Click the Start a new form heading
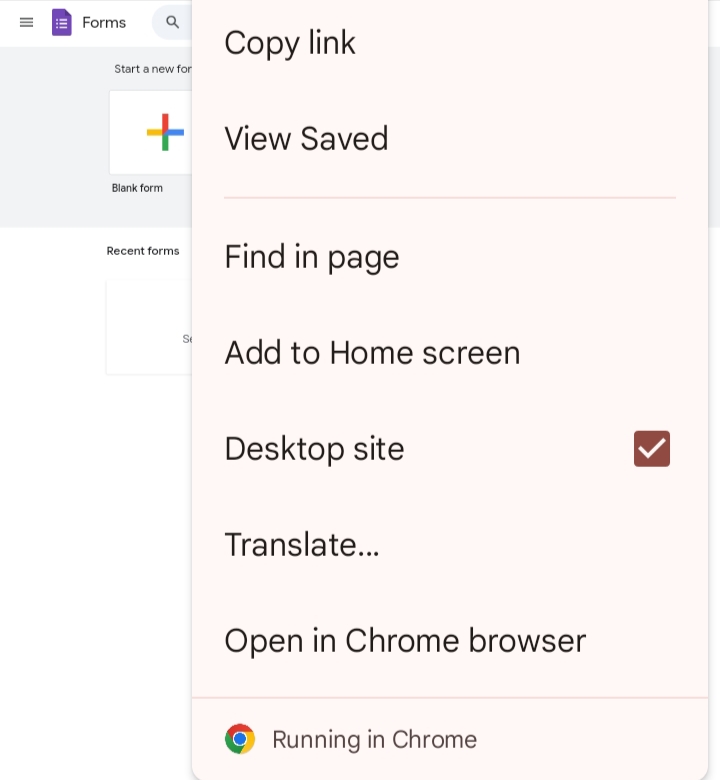 click(153, 69)
